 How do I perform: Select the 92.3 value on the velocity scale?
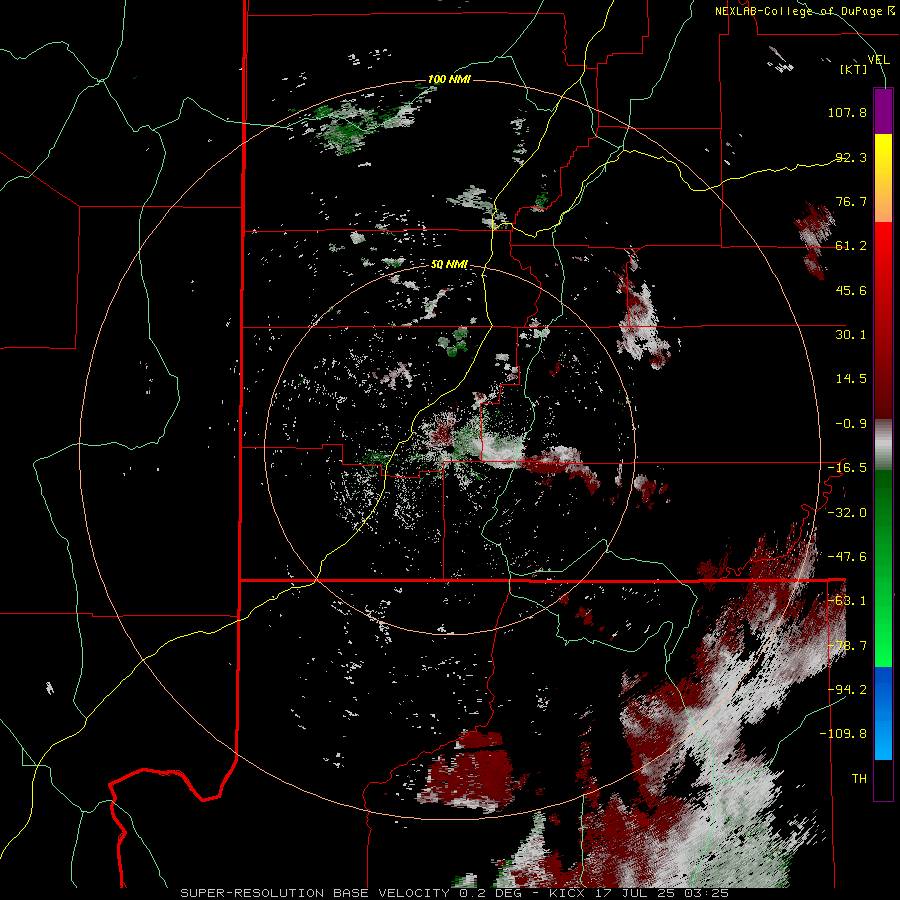click(x=851, y=157)
